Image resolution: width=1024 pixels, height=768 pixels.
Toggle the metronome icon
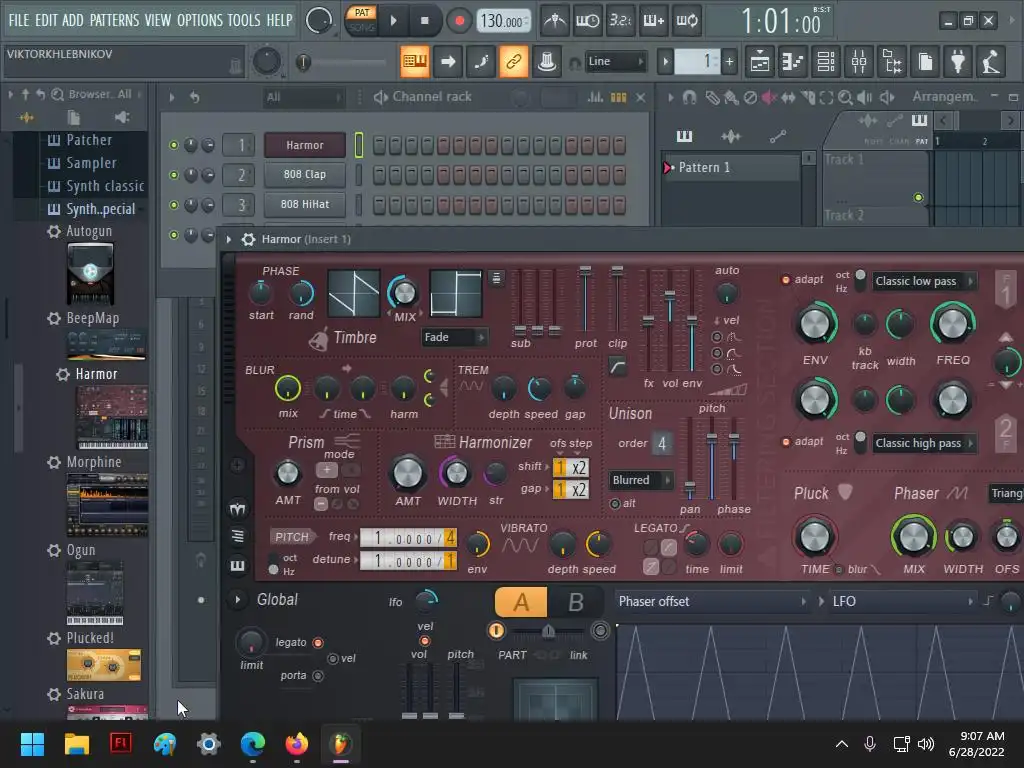[554, 21]
